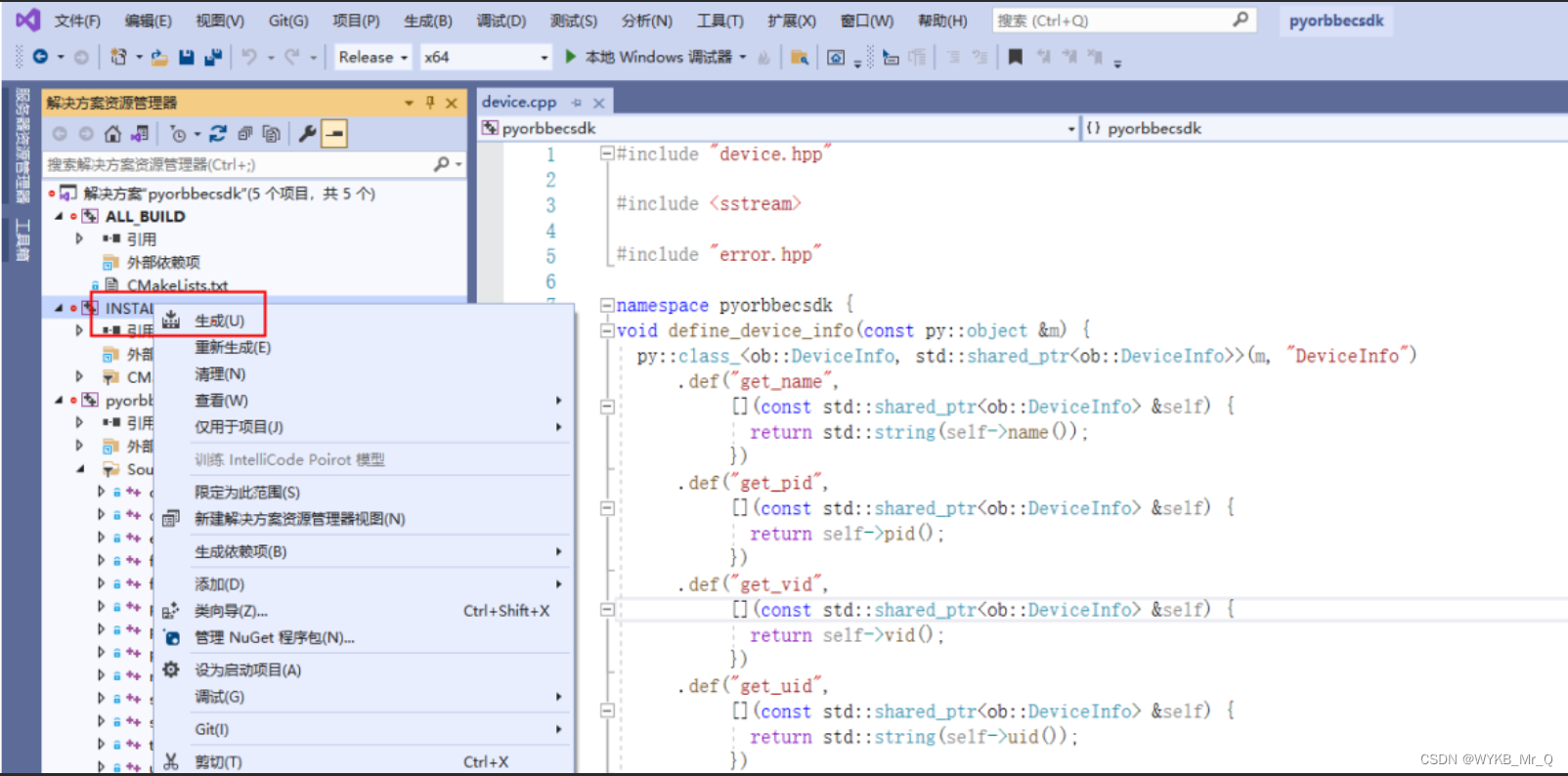Switch views with the solution/folder view icon

tap(140, 134)
